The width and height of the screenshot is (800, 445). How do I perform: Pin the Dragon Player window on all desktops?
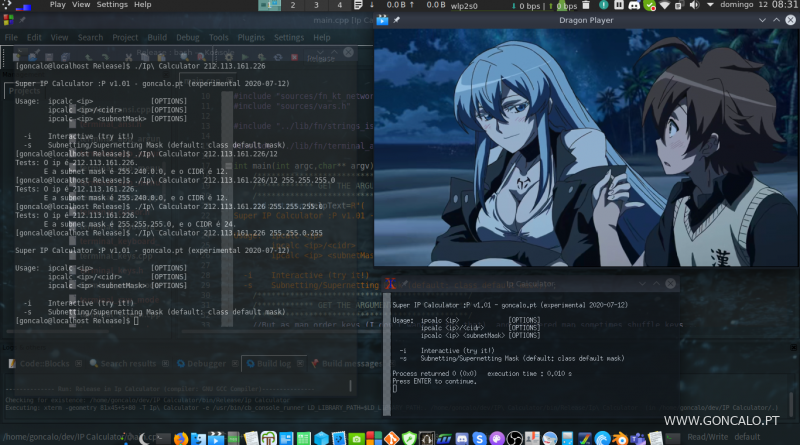coord(396,20)
